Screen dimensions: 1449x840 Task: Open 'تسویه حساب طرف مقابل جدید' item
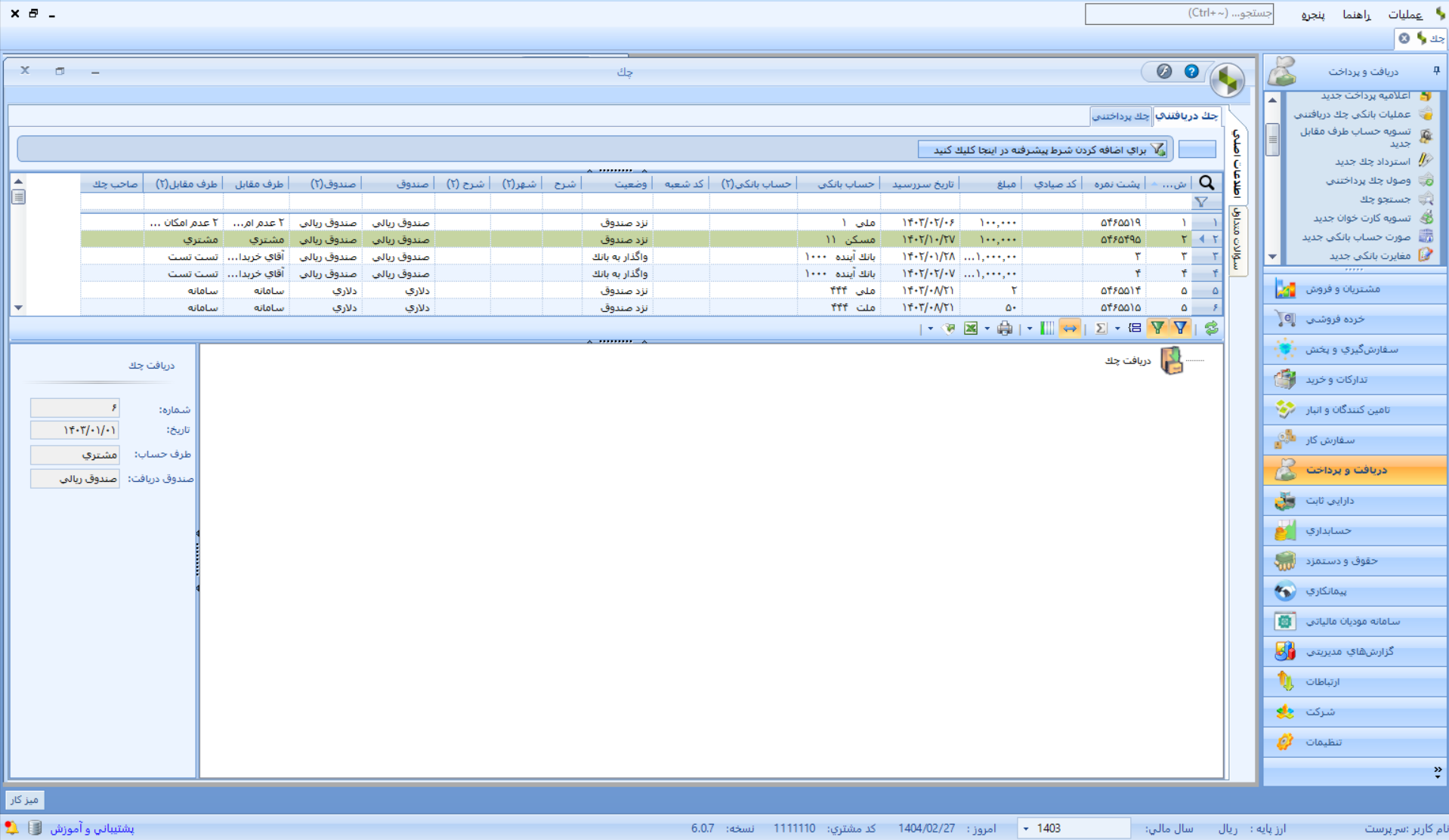click(x=1356, y=137)
